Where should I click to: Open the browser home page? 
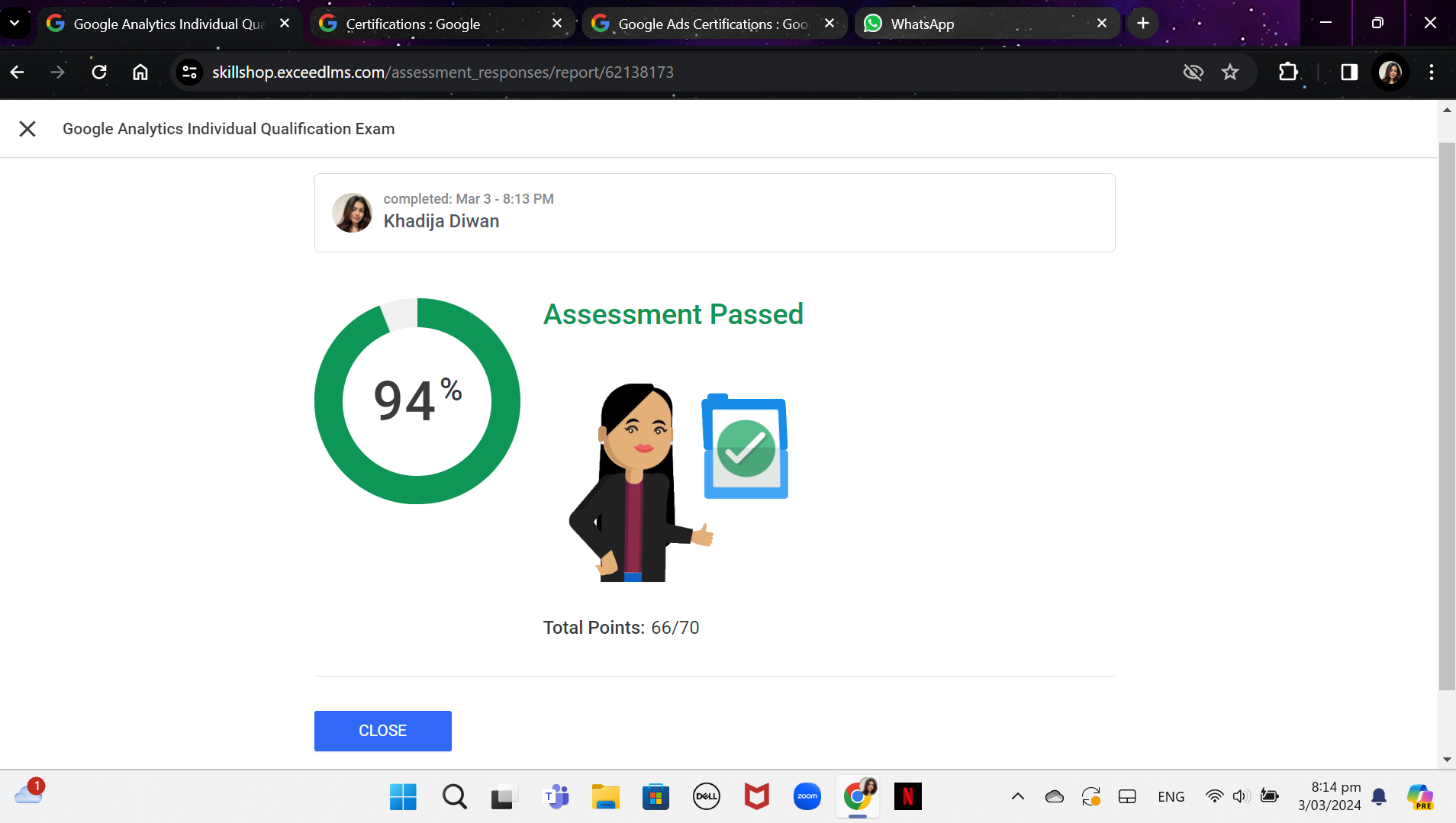tap(140, 72)
